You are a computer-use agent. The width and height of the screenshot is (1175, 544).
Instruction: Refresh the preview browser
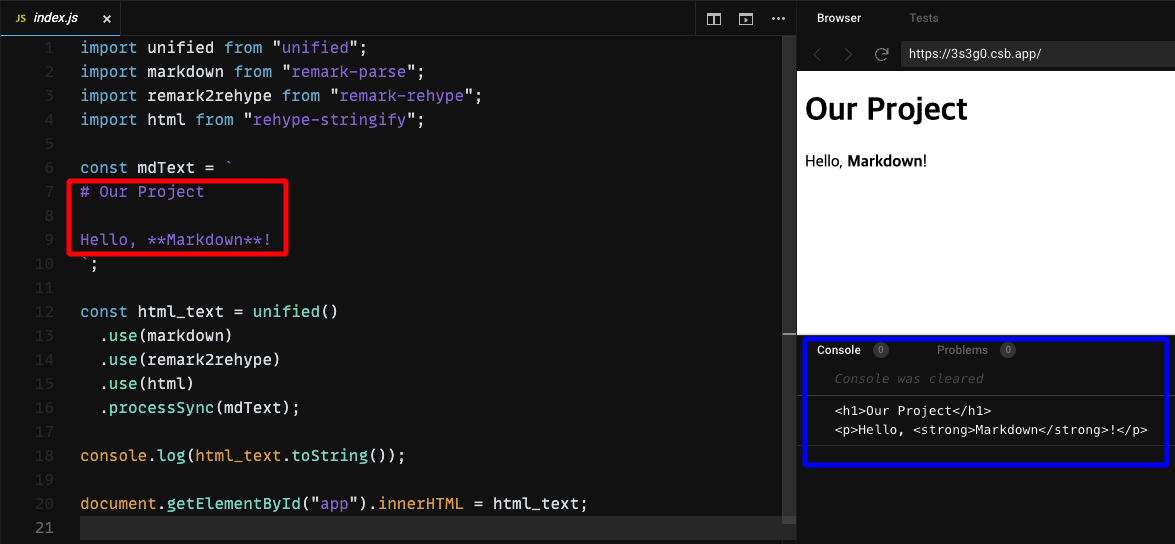[881, 54]
